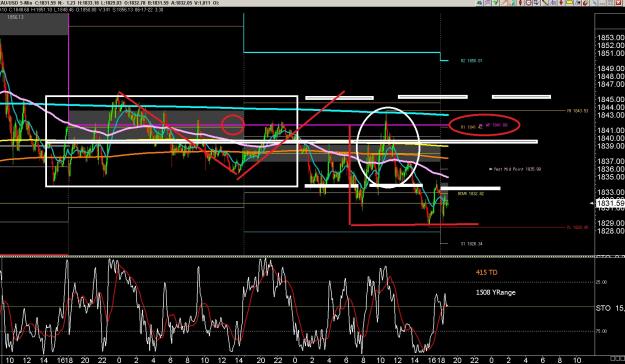Click the 1853.00 price axis label
The height and width of the screenshot is (364, 625).
610,38
